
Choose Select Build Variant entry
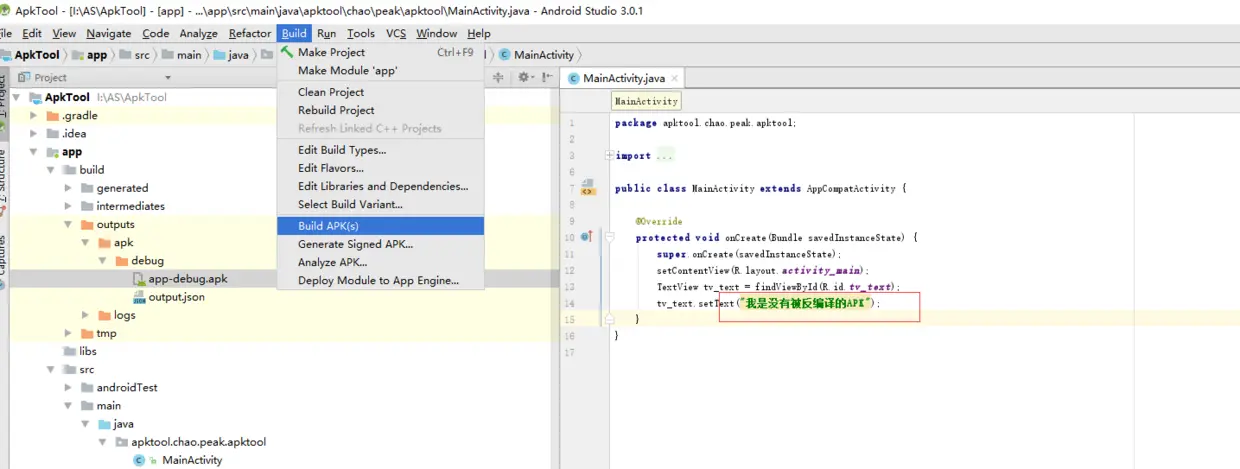[380, 204]
